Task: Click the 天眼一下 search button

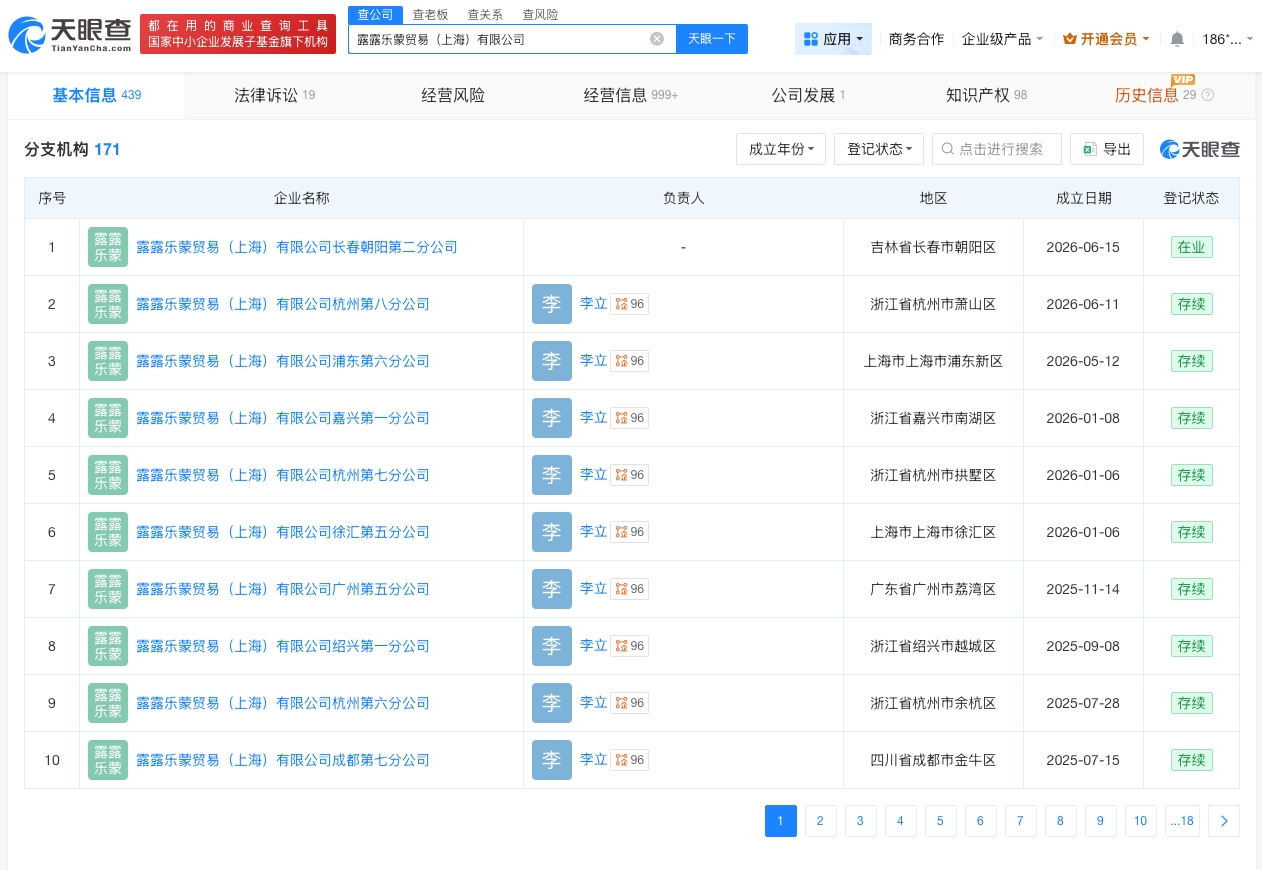Action: [712, 39]
